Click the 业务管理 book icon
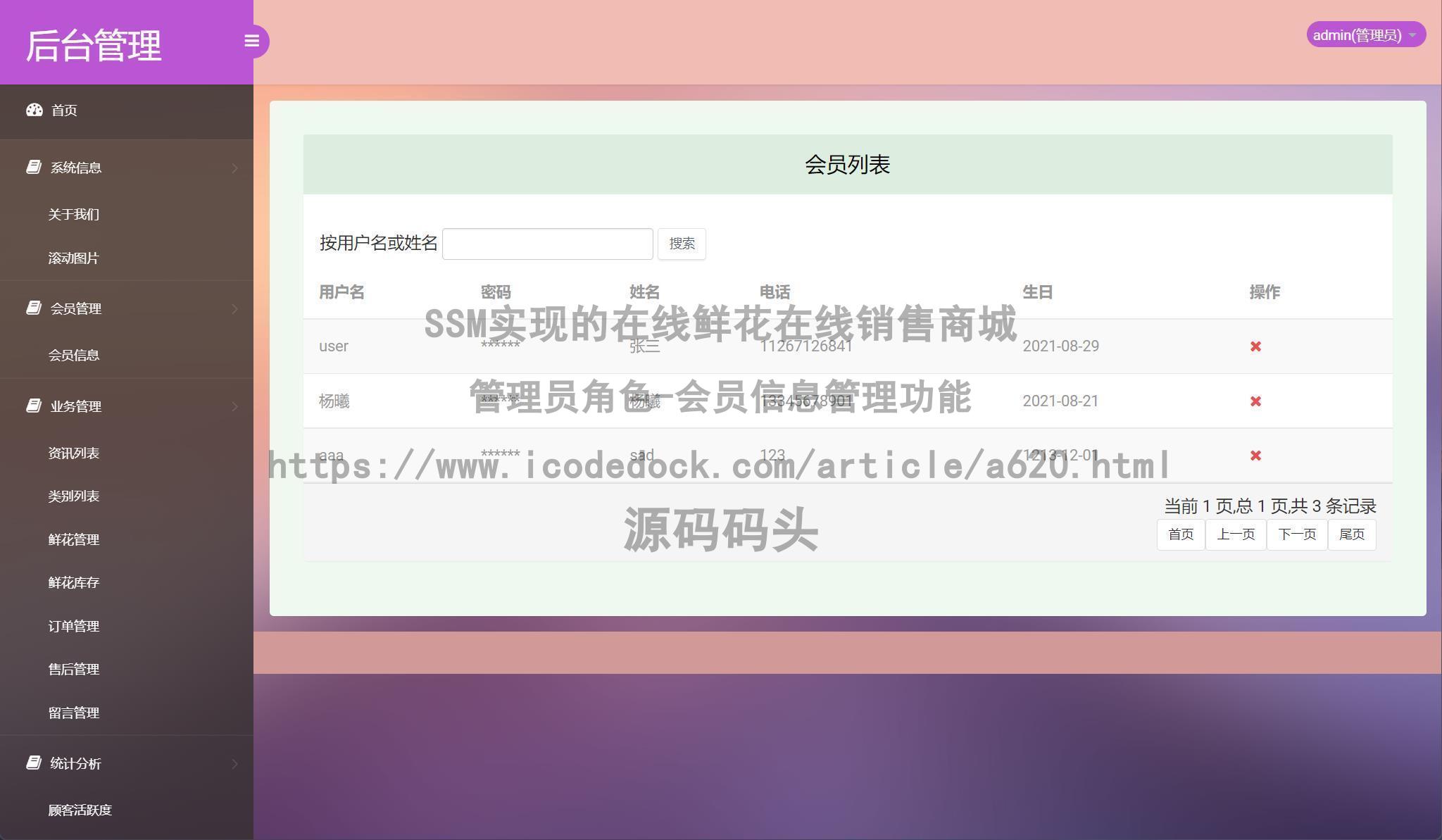The image size is (1442, 840). click(34, 406)
